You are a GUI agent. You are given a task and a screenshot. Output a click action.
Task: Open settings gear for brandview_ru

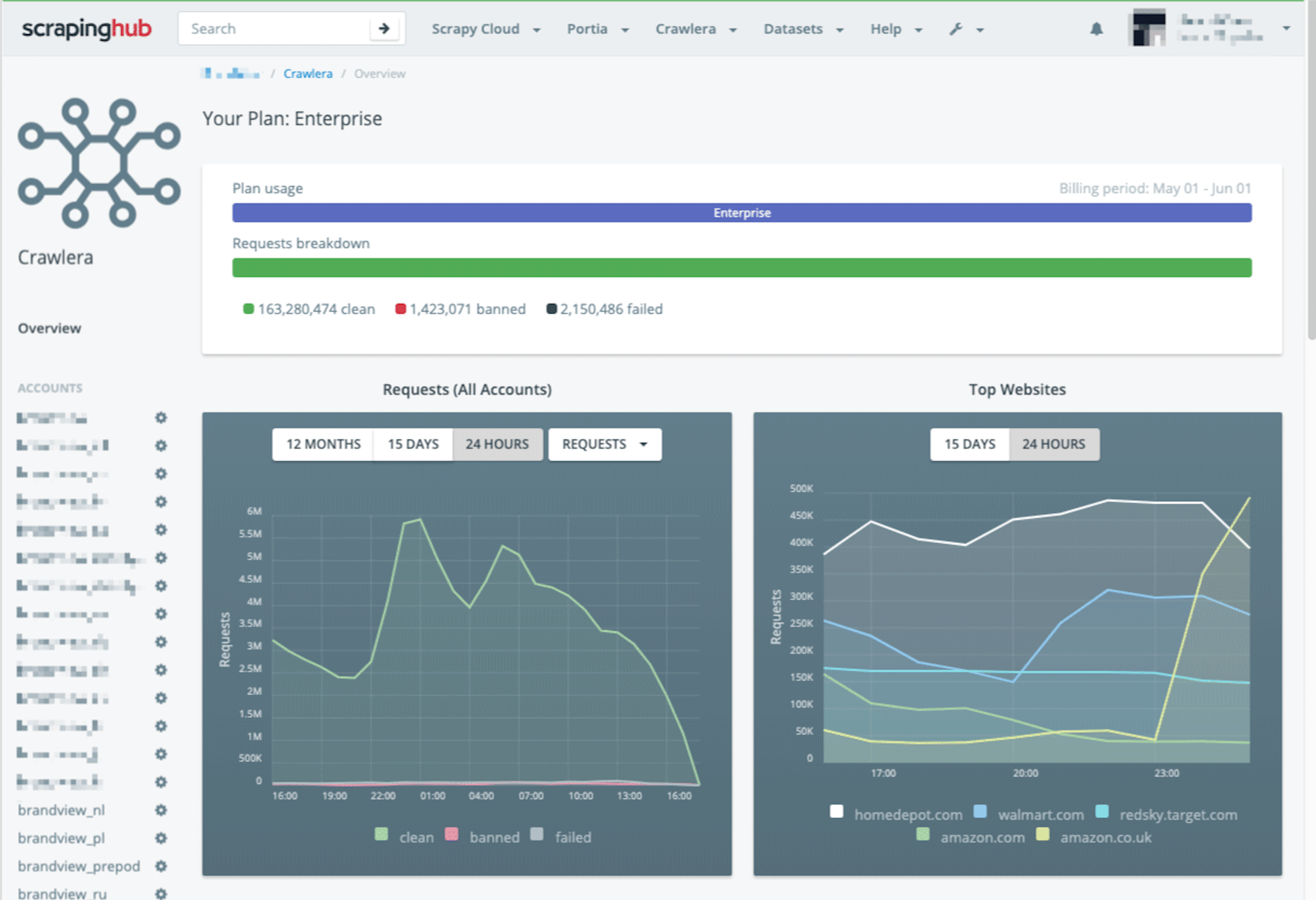click(161, 893)
